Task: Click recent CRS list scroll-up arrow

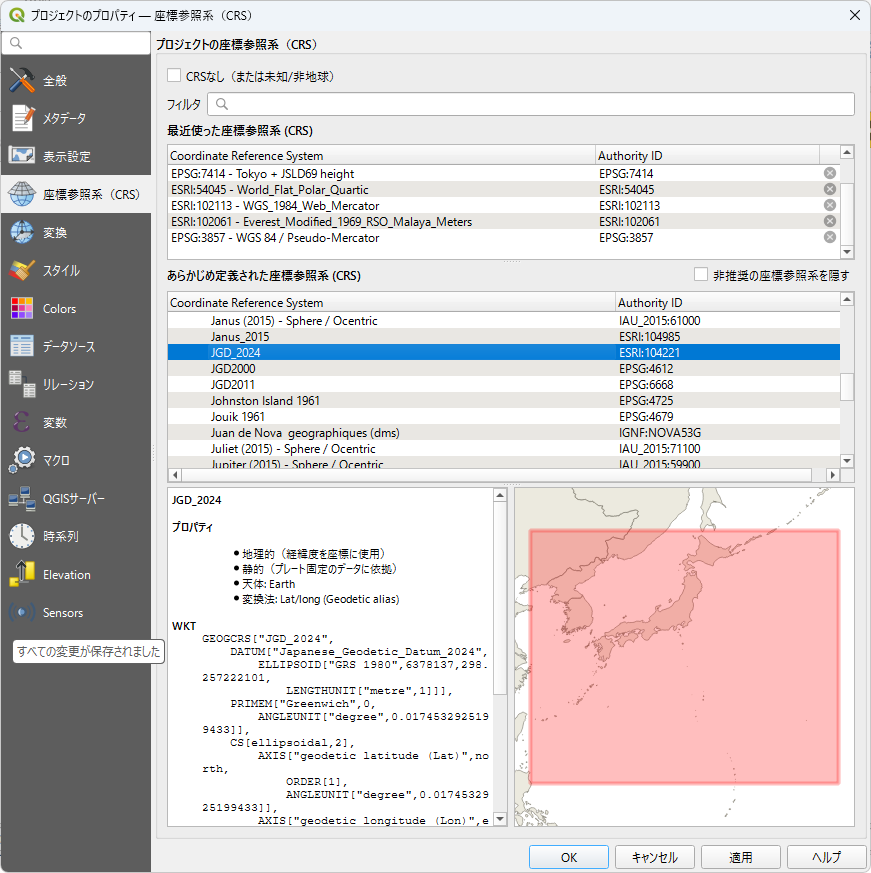Action: [847, 153]
